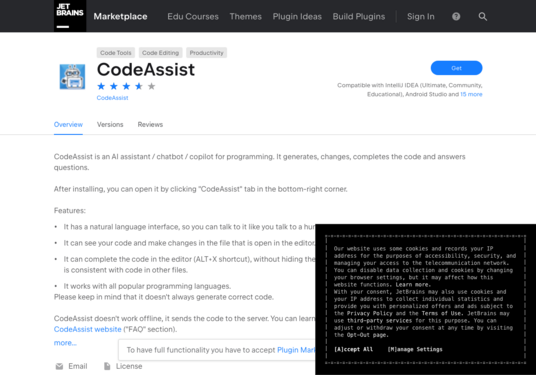Click [A]ccept All in the cookie banner
Screen dimensions: 536x375
pyautogui.click(x=353, y=349)
